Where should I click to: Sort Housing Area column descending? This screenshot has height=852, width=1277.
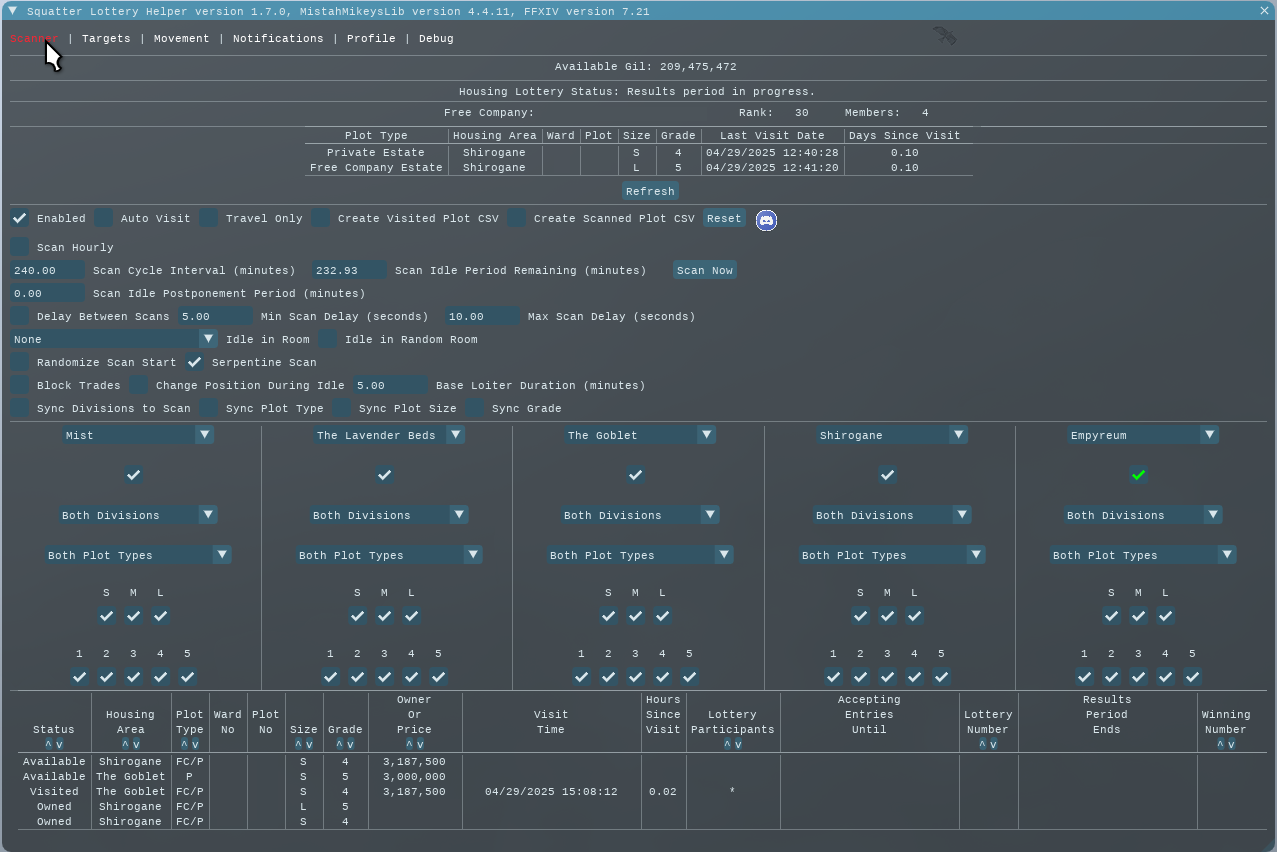[x=136, y=745]
